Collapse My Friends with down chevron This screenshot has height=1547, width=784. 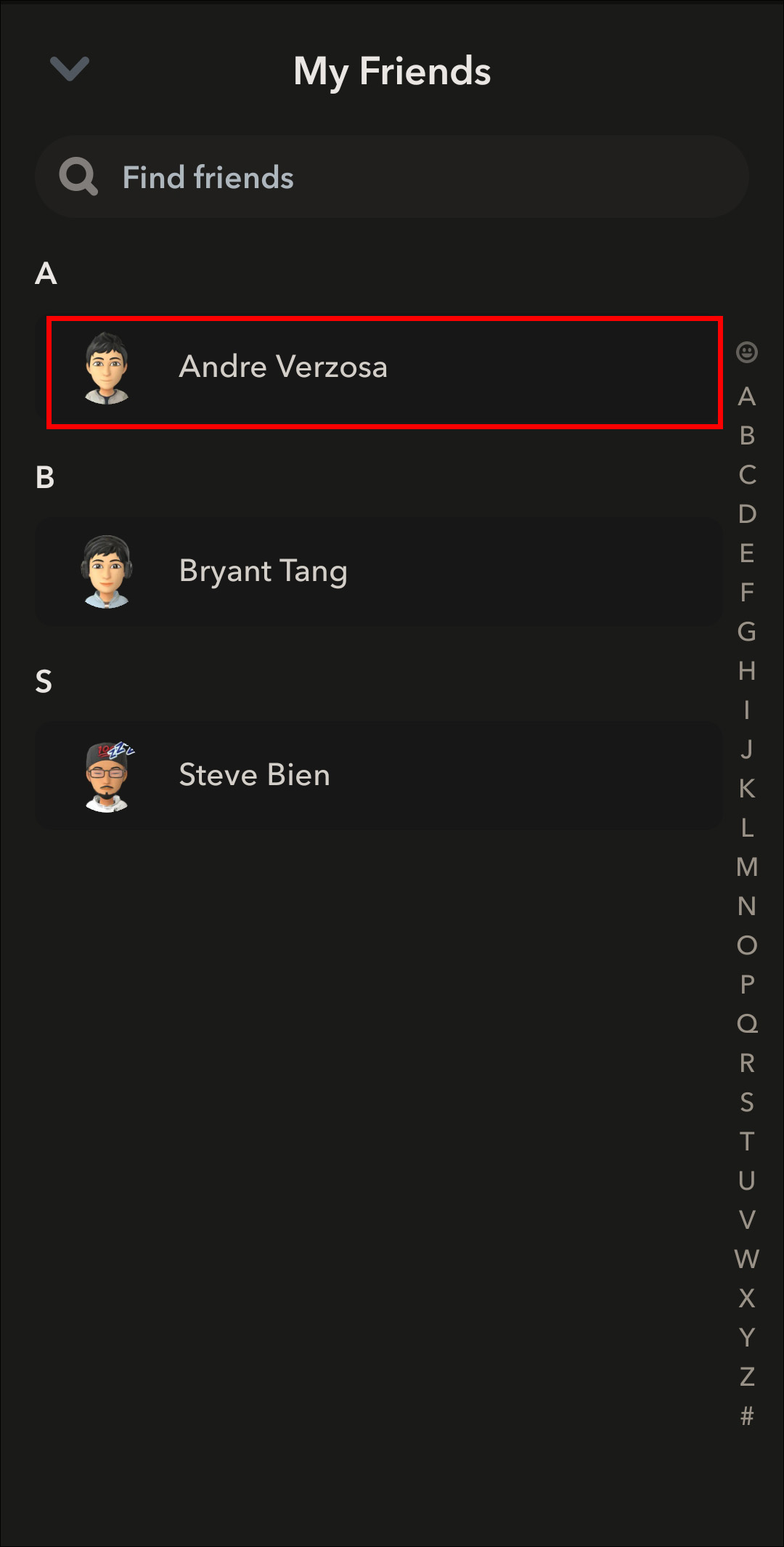[70, 69]
